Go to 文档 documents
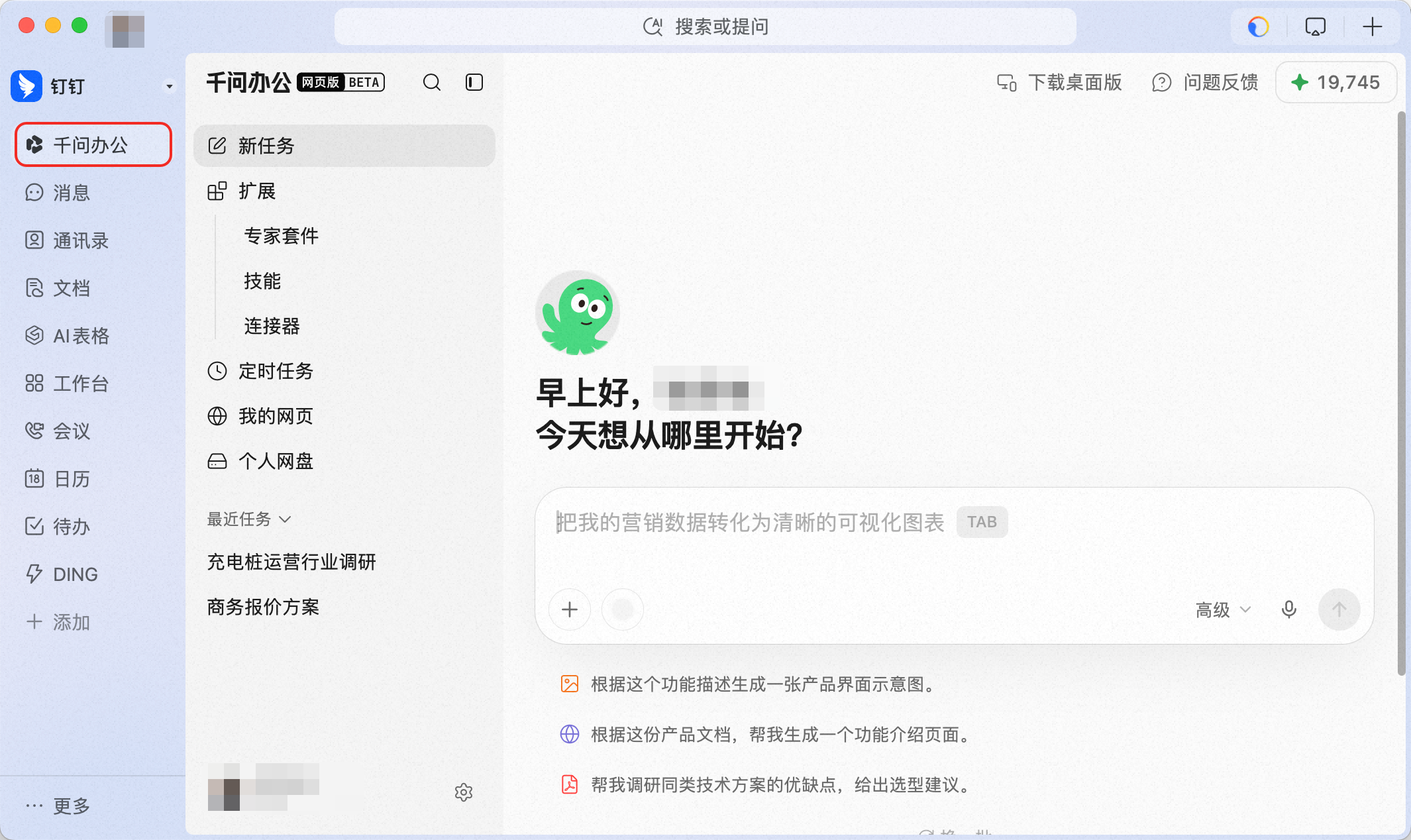Screen dimensions: 1411x840 (x=93, y=288)
